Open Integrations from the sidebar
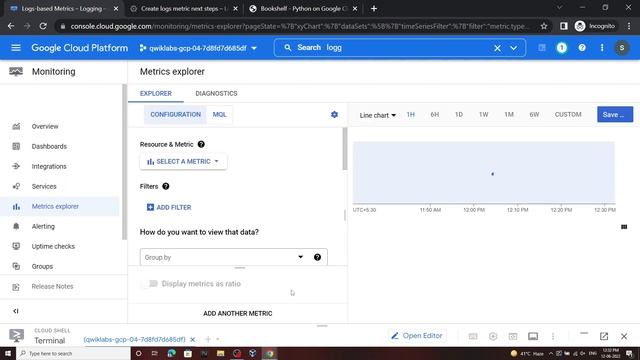The width and height of the screenshot is (640, 360). coord(49,167)
